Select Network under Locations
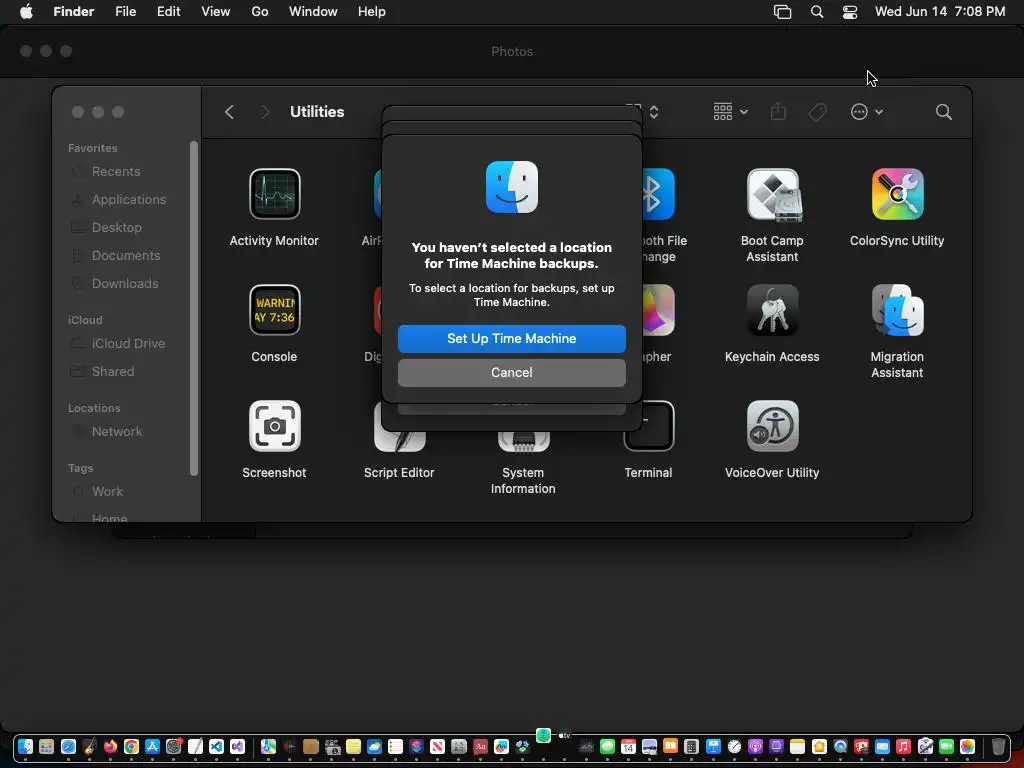The height and width of the screenshot is (768, 1024). pyautogui.click(x=117, y=432)
